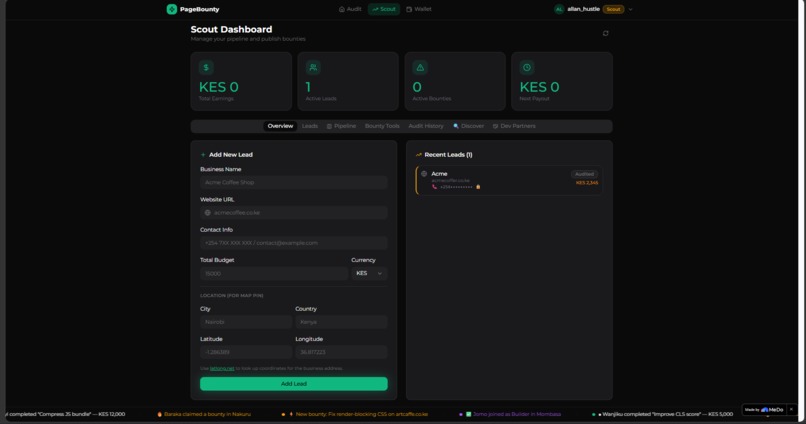This screenshot has height=424, width=806.
Task: Click the Compress JS bundle ticker item
Action: 65,414
